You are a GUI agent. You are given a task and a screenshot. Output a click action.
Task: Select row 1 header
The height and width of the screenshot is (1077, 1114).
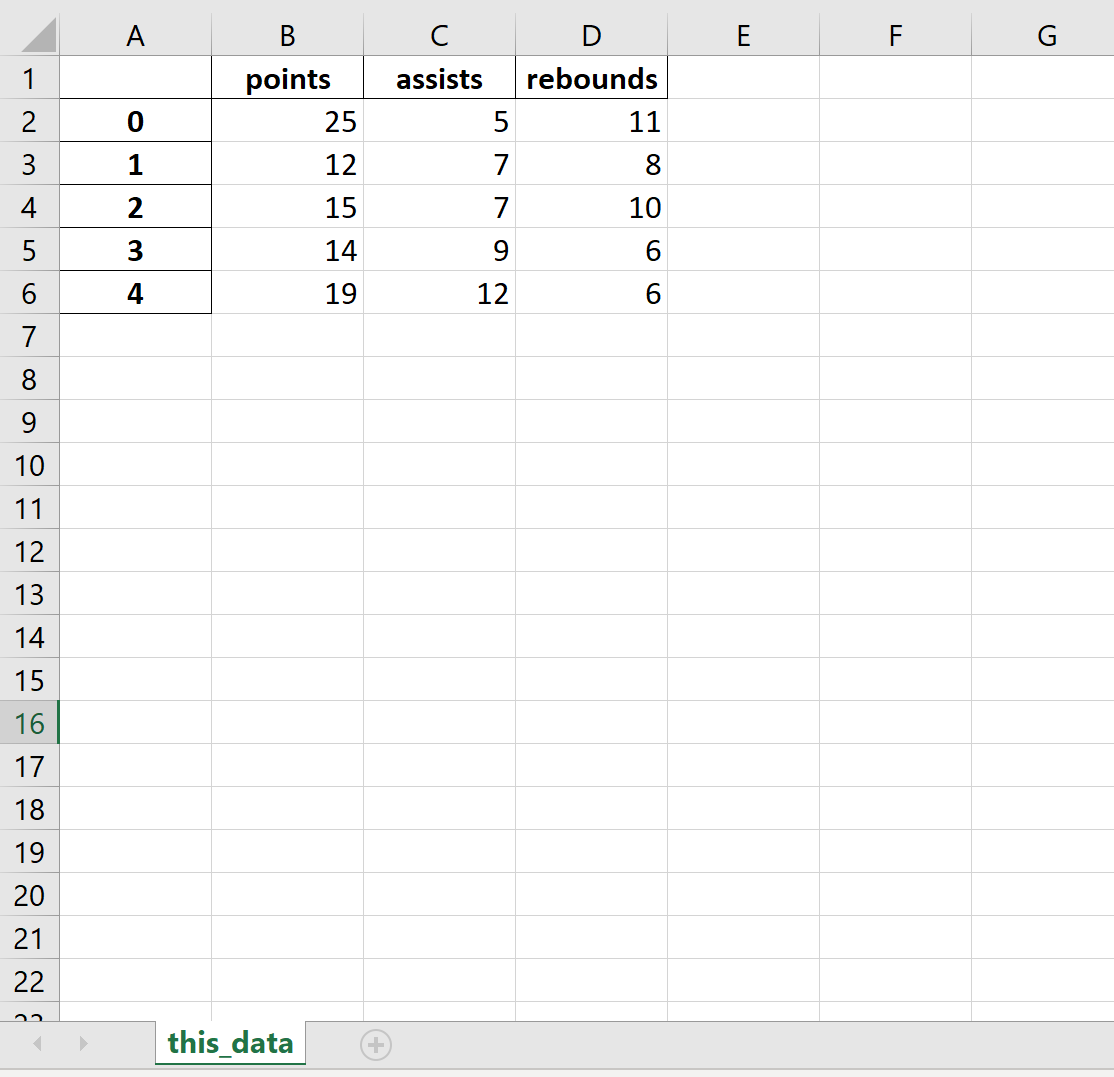point(30,78)
